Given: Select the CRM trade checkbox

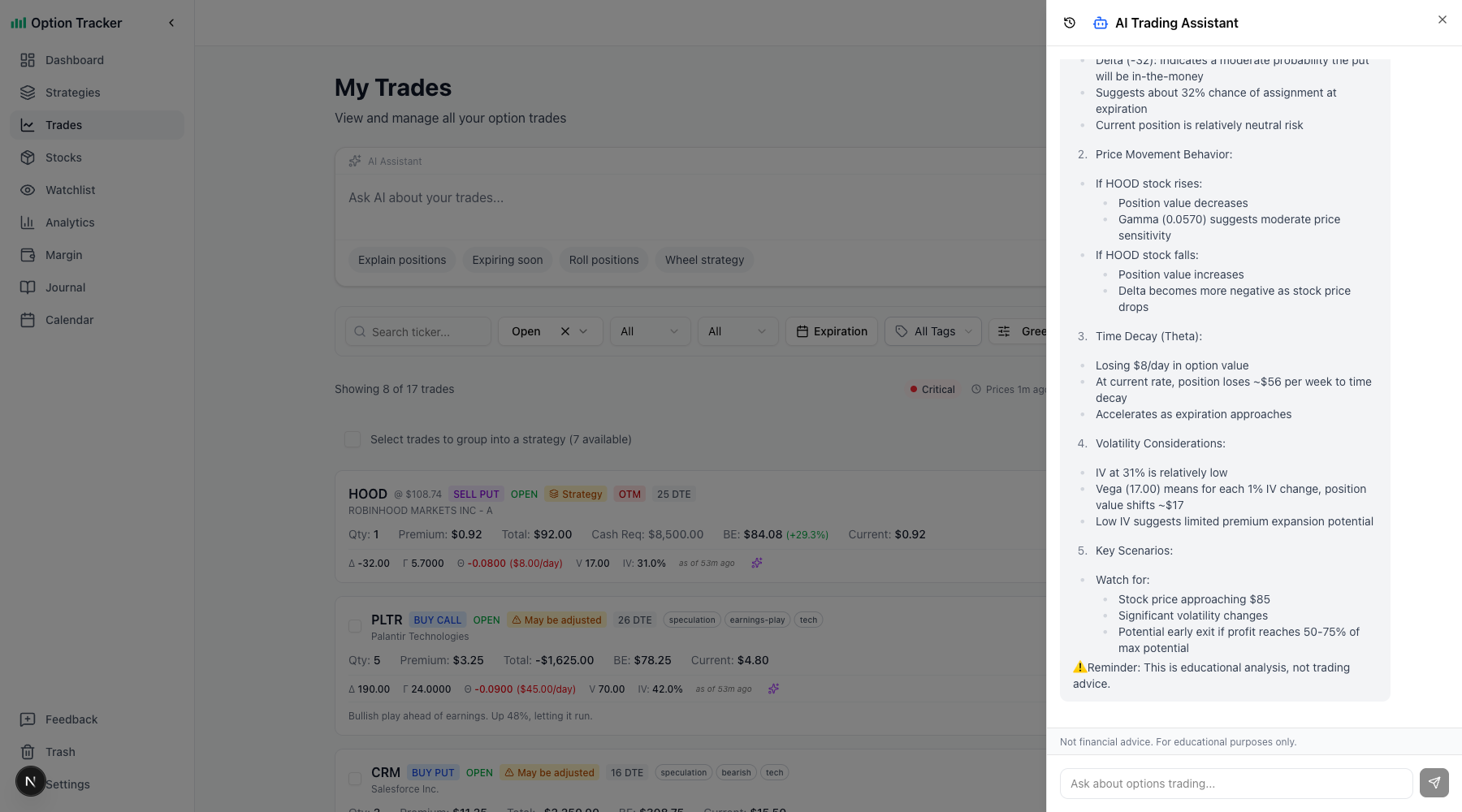Looking at the screenshot, I should click(x=355, y=779).
